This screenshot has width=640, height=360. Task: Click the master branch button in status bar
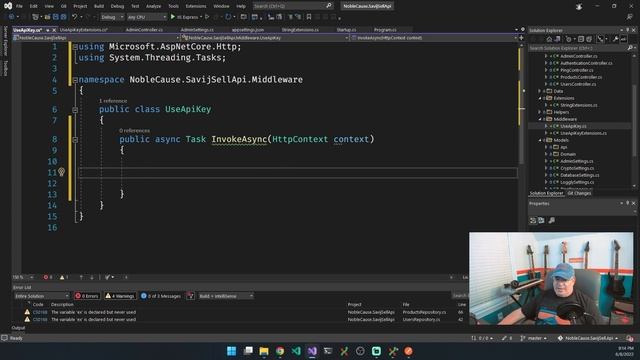point(534,338)
